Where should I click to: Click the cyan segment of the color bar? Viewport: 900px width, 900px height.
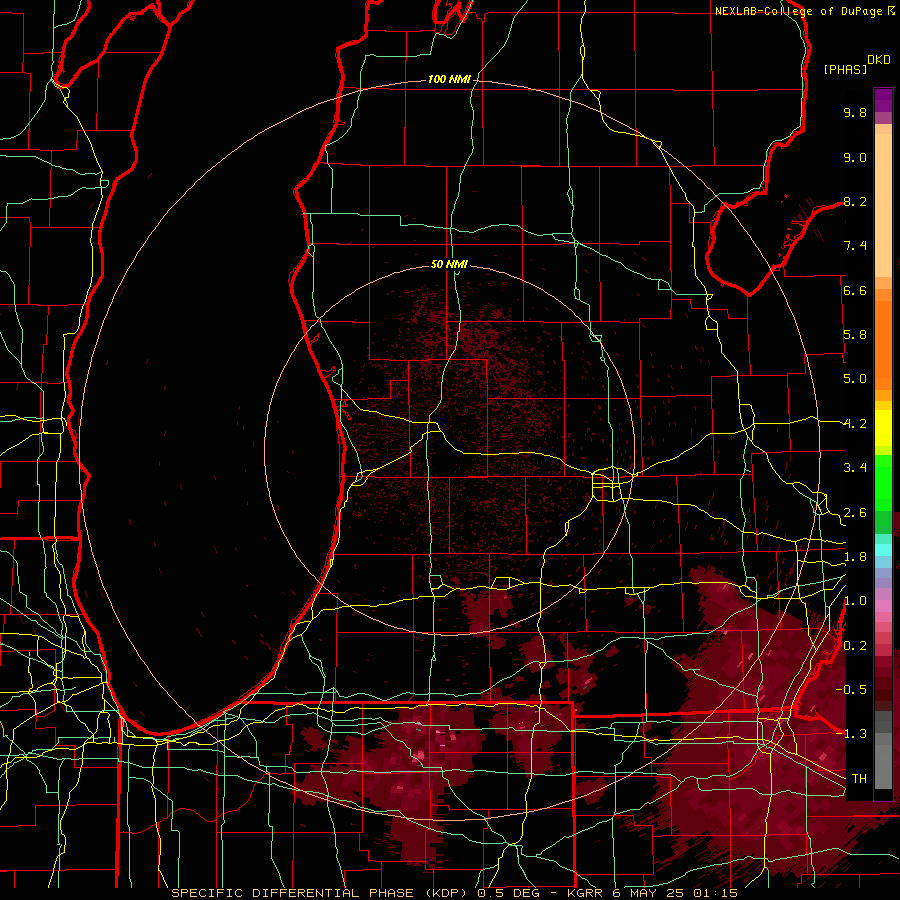(x=883, y=550)
